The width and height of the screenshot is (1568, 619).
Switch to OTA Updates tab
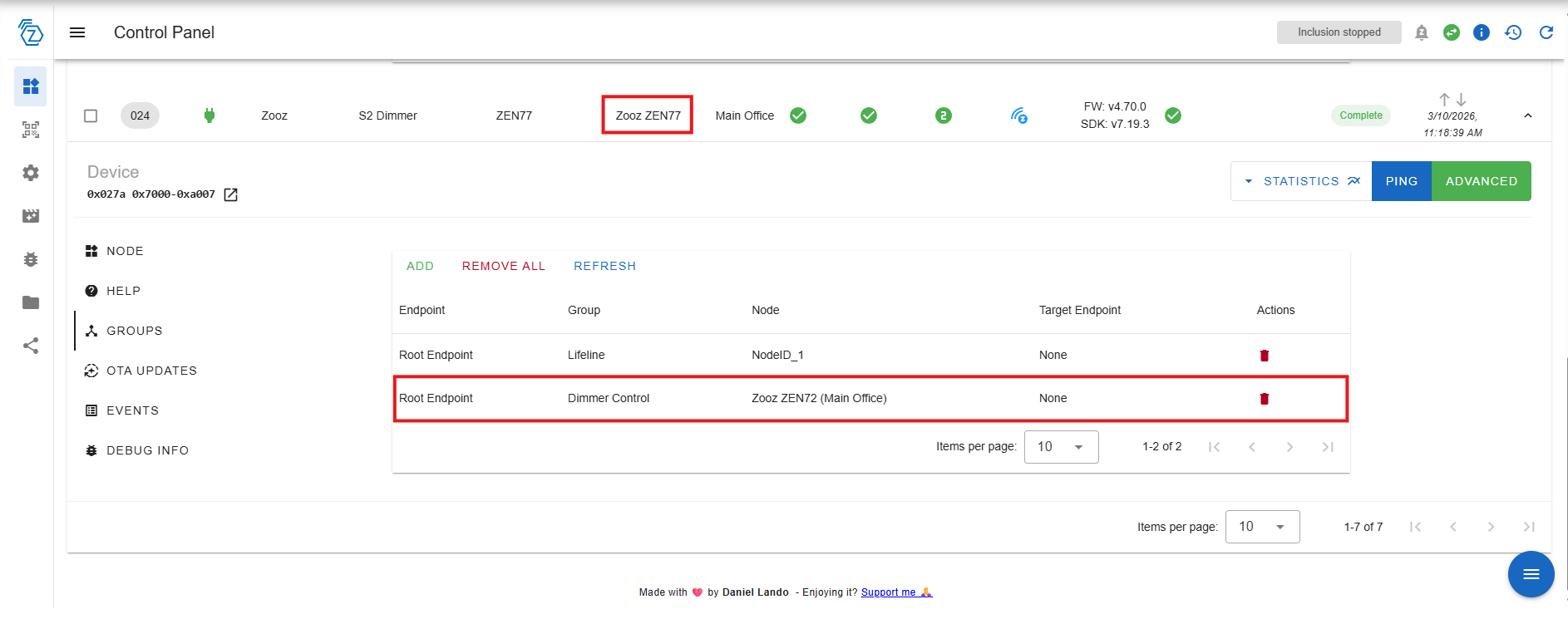[x=150, y=371]
